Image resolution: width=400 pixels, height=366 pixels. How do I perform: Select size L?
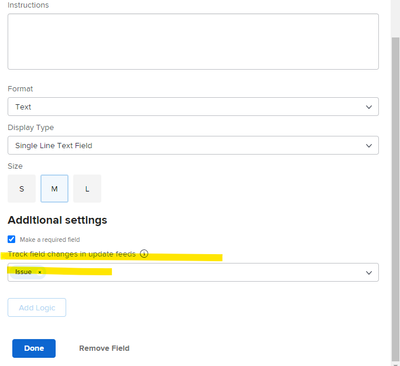click(87, 189)
